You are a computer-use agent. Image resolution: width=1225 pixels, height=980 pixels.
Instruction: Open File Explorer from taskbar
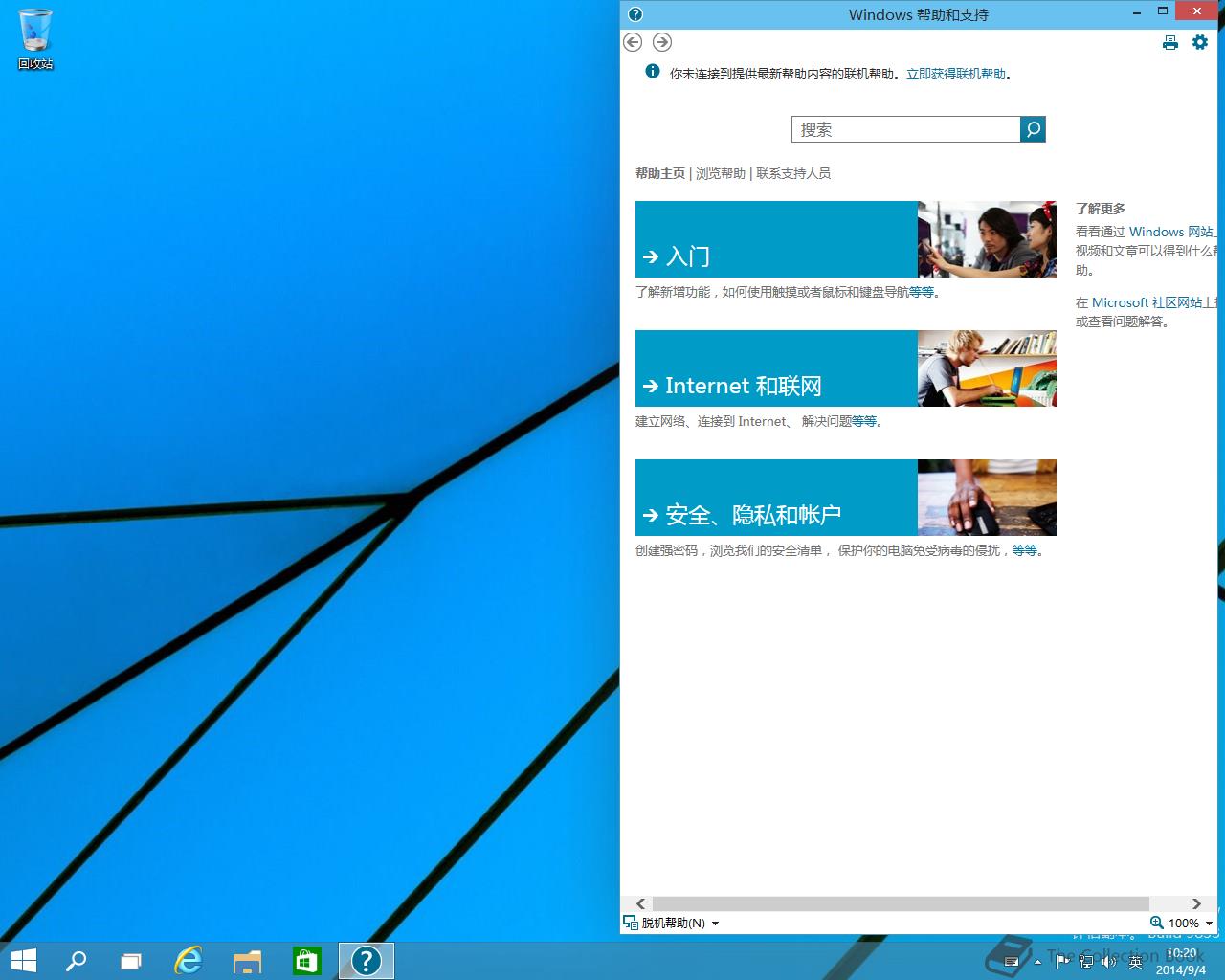(247, 961)
